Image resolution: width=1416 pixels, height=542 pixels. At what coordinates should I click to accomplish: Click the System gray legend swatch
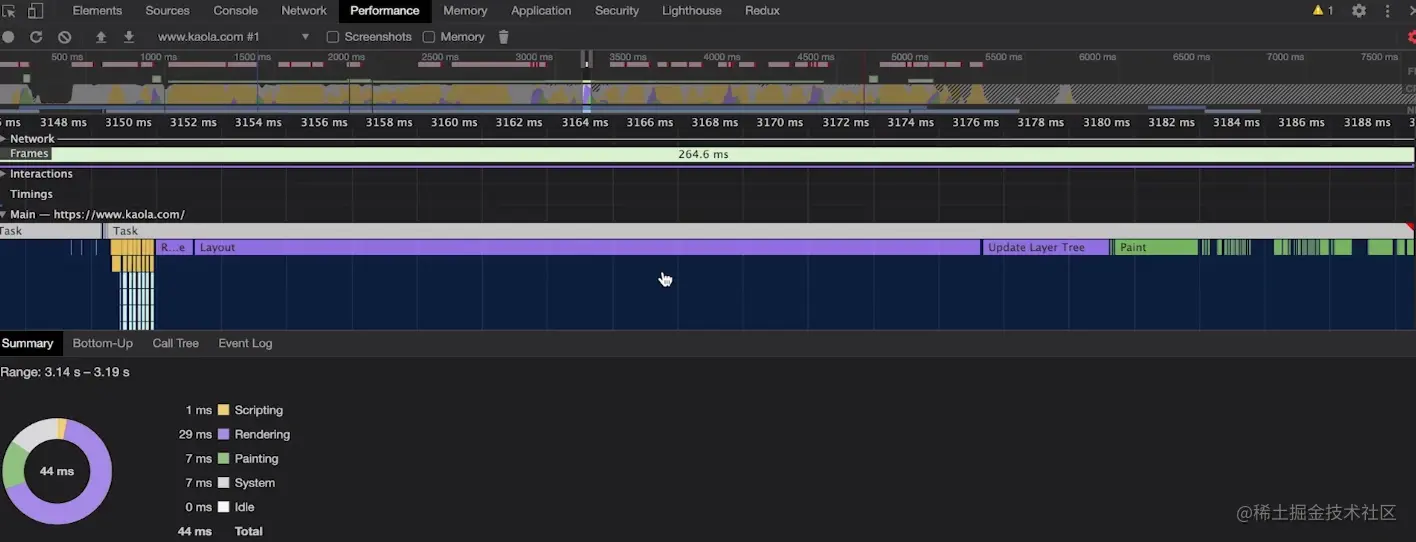click(x=224, y=482)
